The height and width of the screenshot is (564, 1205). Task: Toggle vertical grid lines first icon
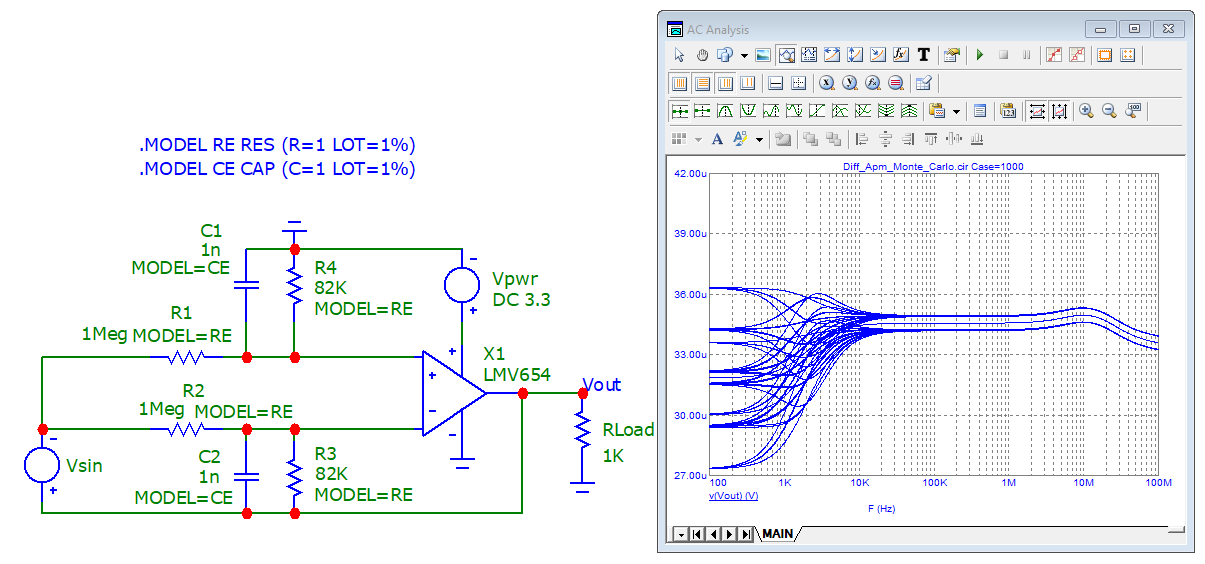tap(680, 83)
